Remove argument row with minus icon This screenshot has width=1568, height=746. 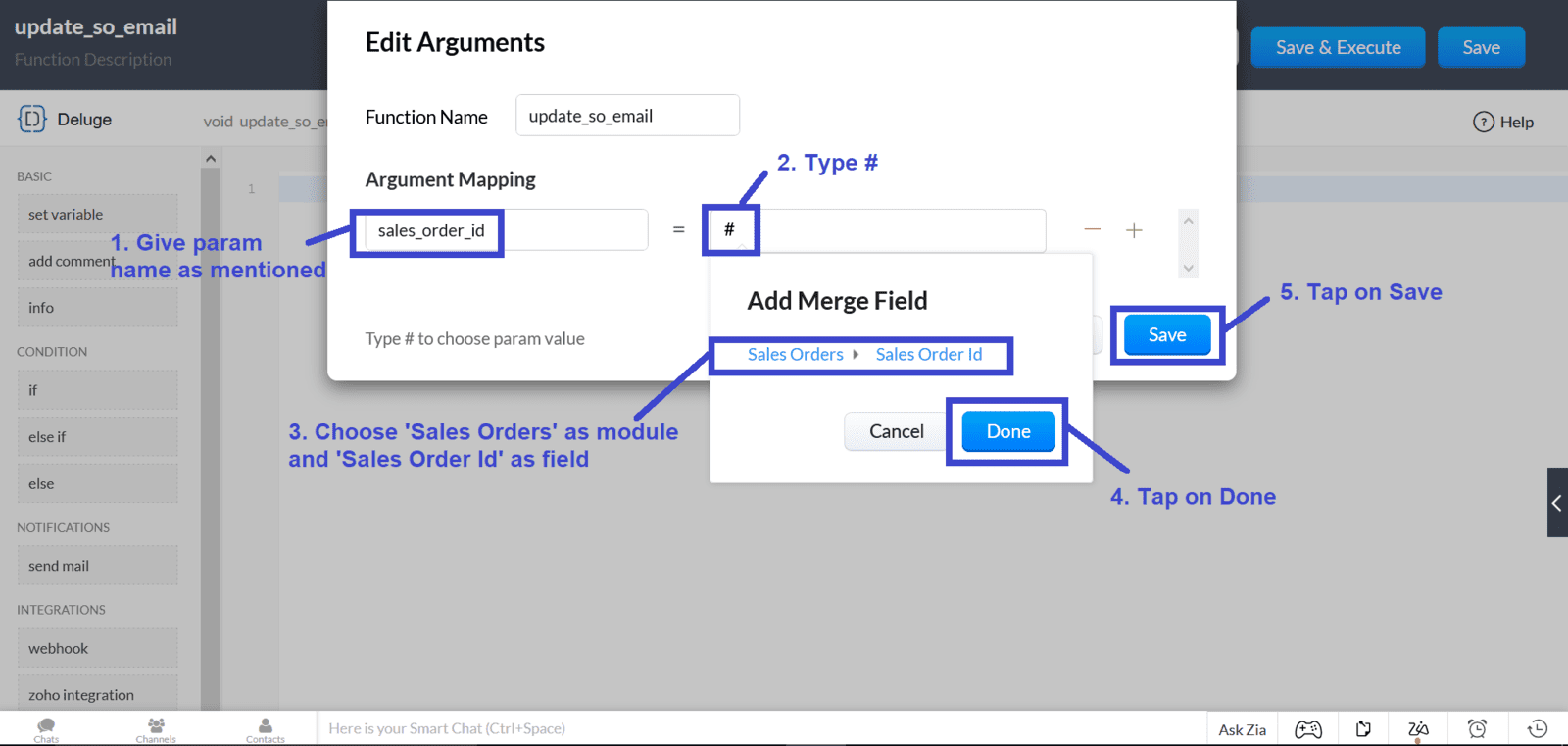coord(1092,229)
